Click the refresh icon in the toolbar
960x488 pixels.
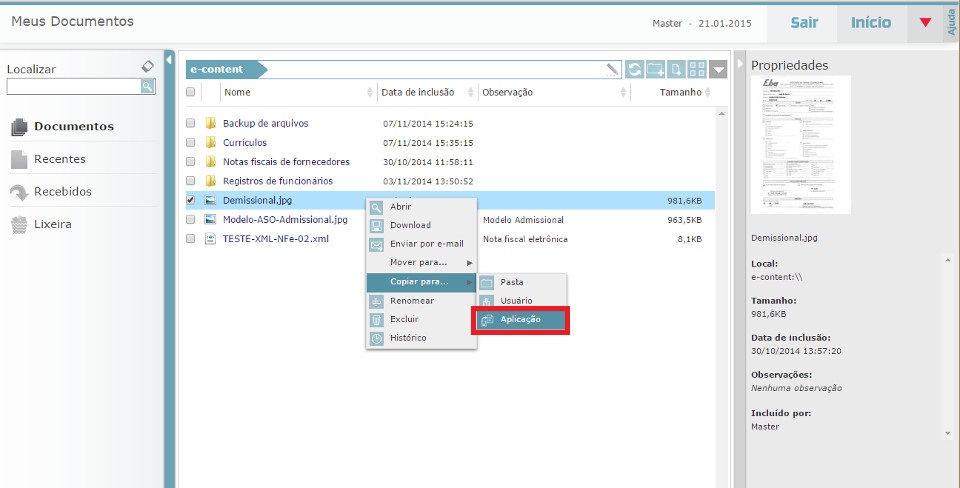[635, 70]
